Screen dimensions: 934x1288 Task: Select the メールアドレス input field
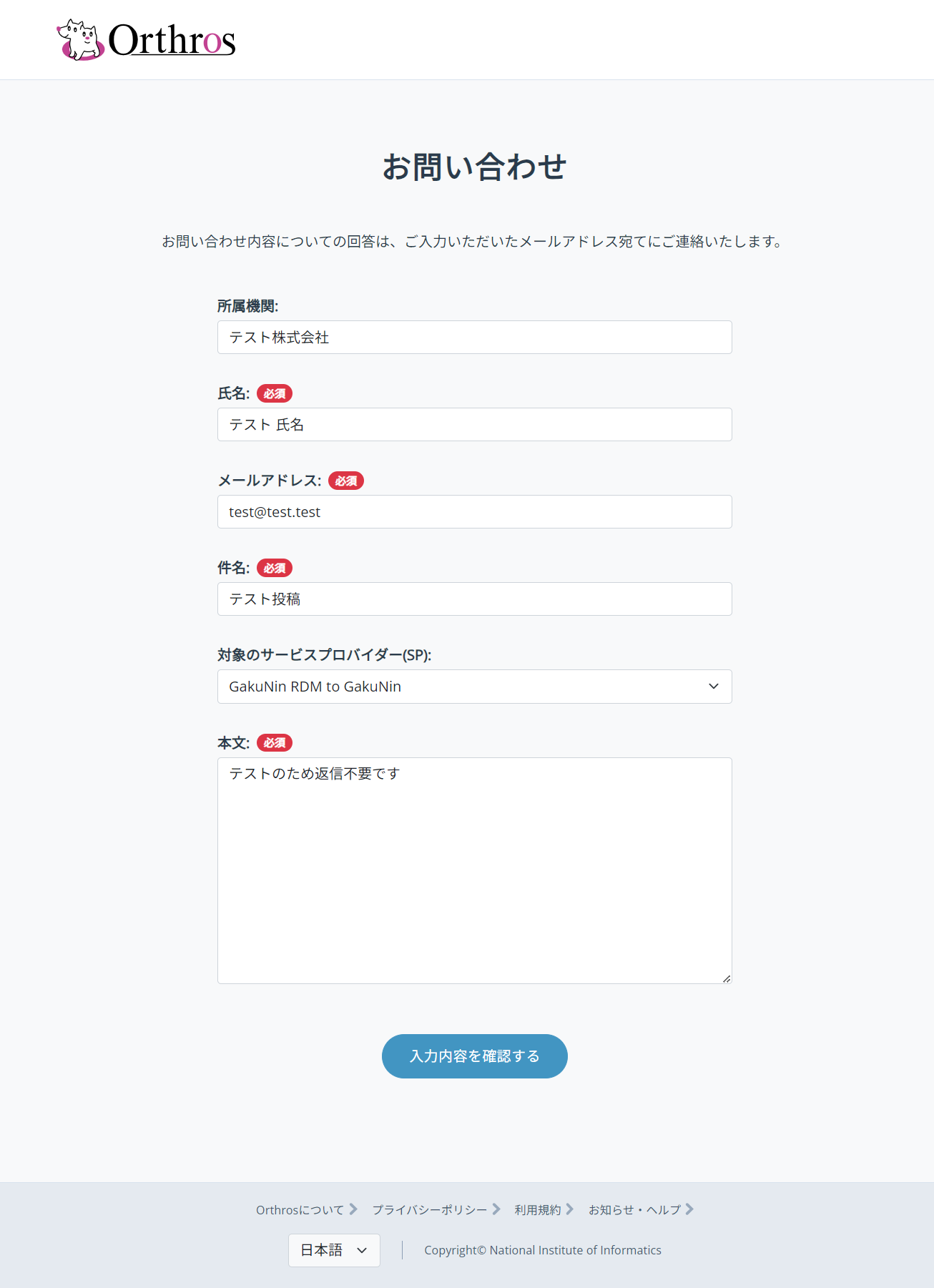click(x=474, y=512)
